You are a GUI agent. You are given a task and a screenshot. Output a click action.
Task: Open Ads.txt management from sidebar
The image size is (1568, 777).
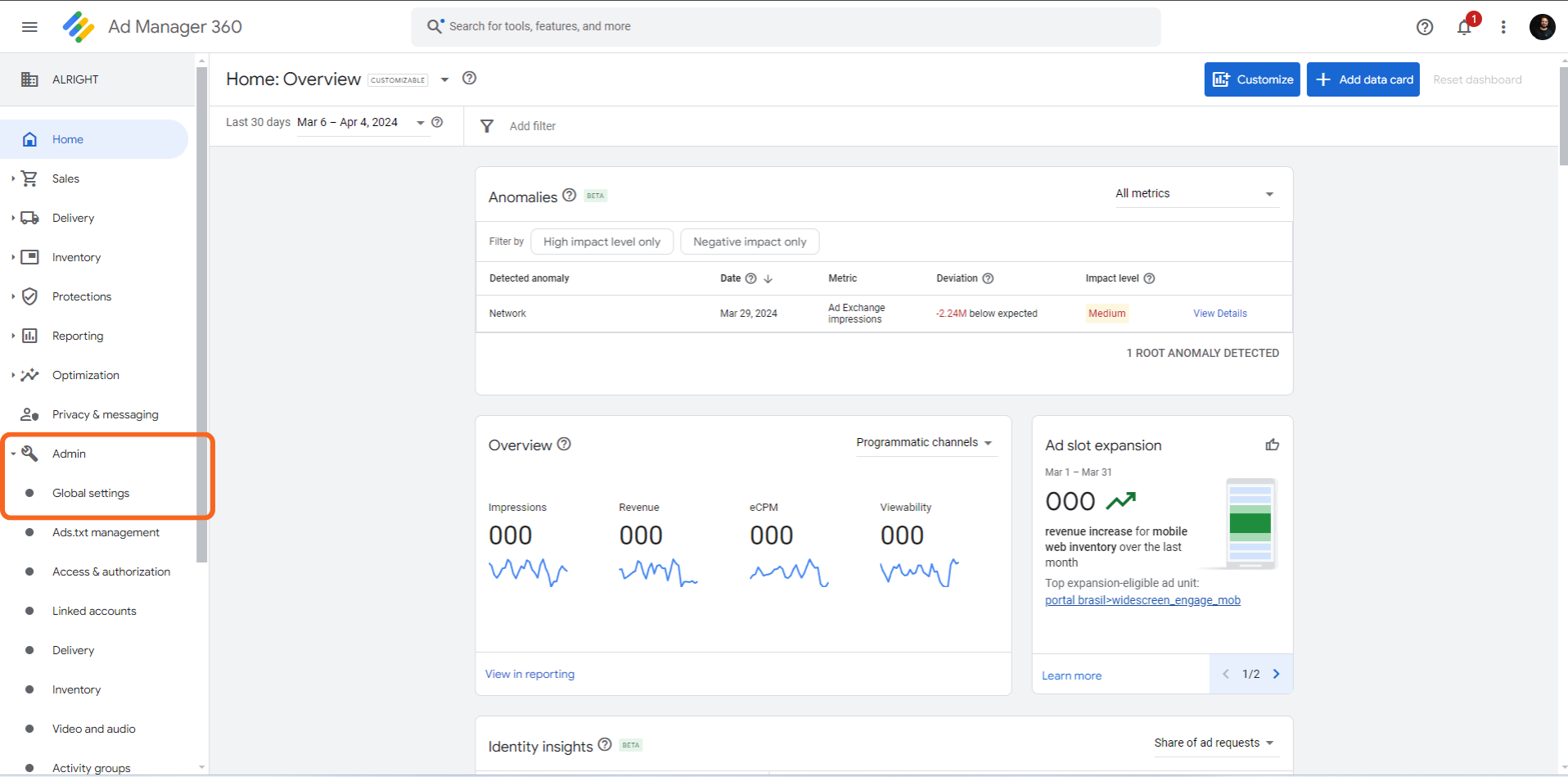(106, 532)
